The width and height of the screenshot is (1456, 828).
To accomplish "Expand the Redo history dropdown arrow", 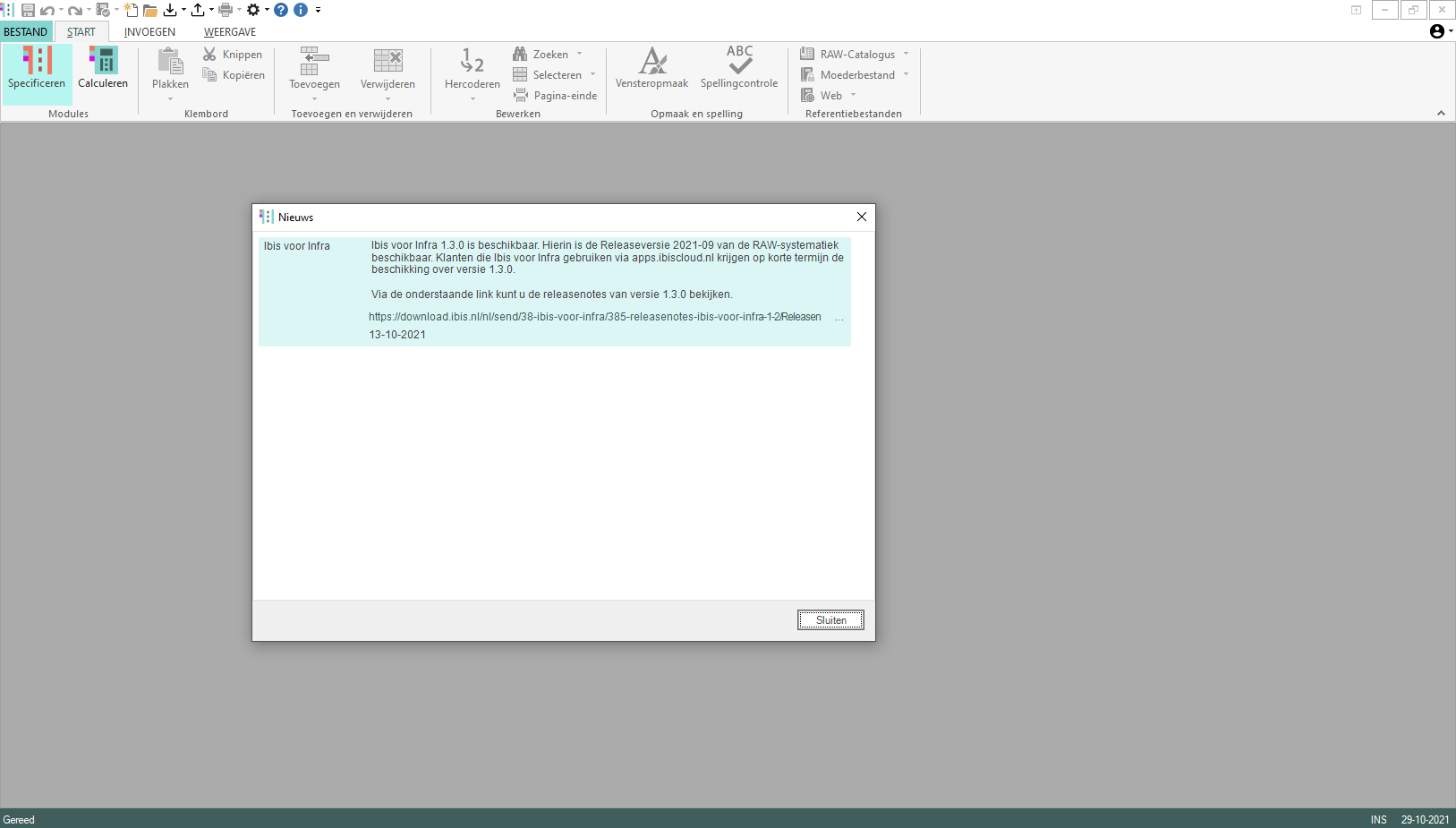I will (x=89, y=10).
